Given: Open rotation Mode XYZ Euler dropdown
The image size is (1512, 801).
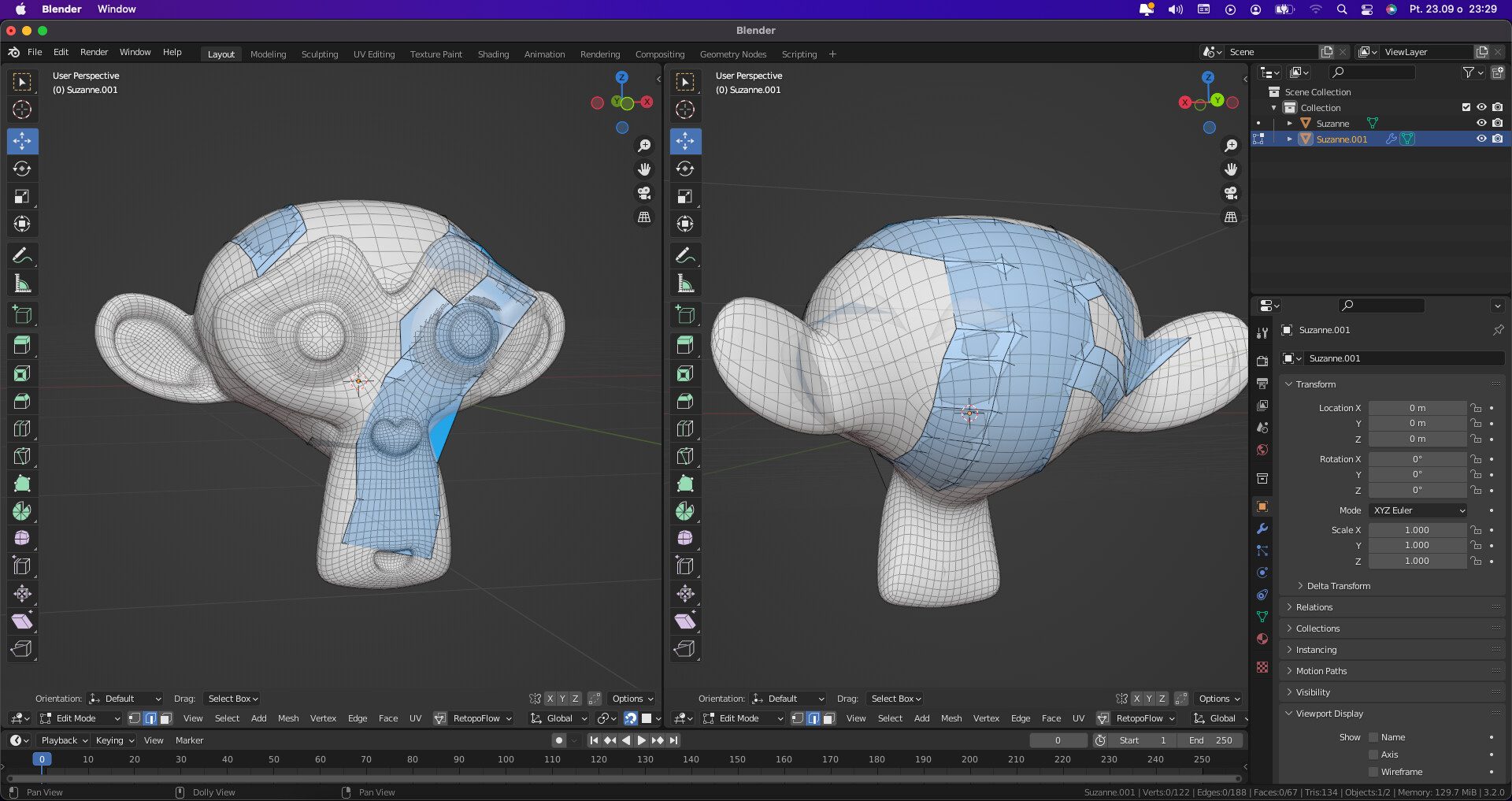Looking at the screenshot, I should pyautogui.click(x=1418, y=510).
